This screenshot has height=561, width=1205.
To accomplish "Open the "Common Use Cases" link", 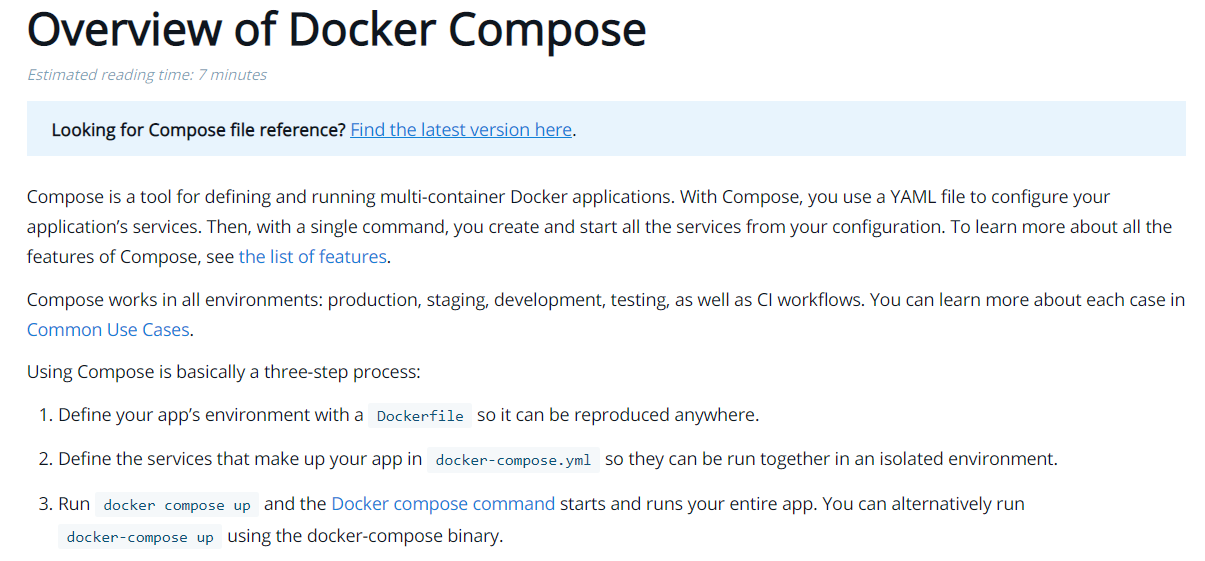I will coord(108,330).
